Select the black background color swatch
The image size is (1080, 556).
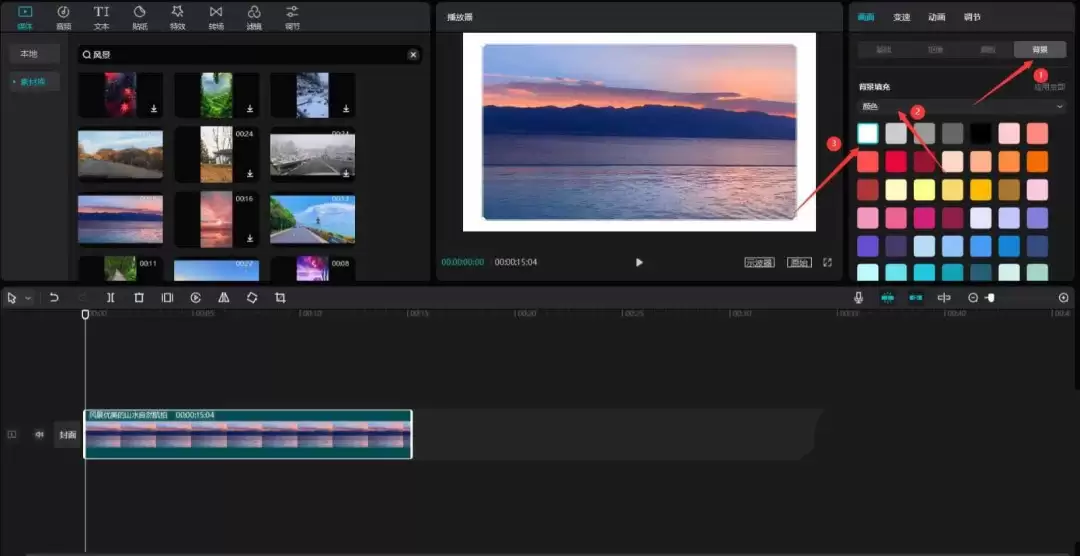[x=980, y=133]
